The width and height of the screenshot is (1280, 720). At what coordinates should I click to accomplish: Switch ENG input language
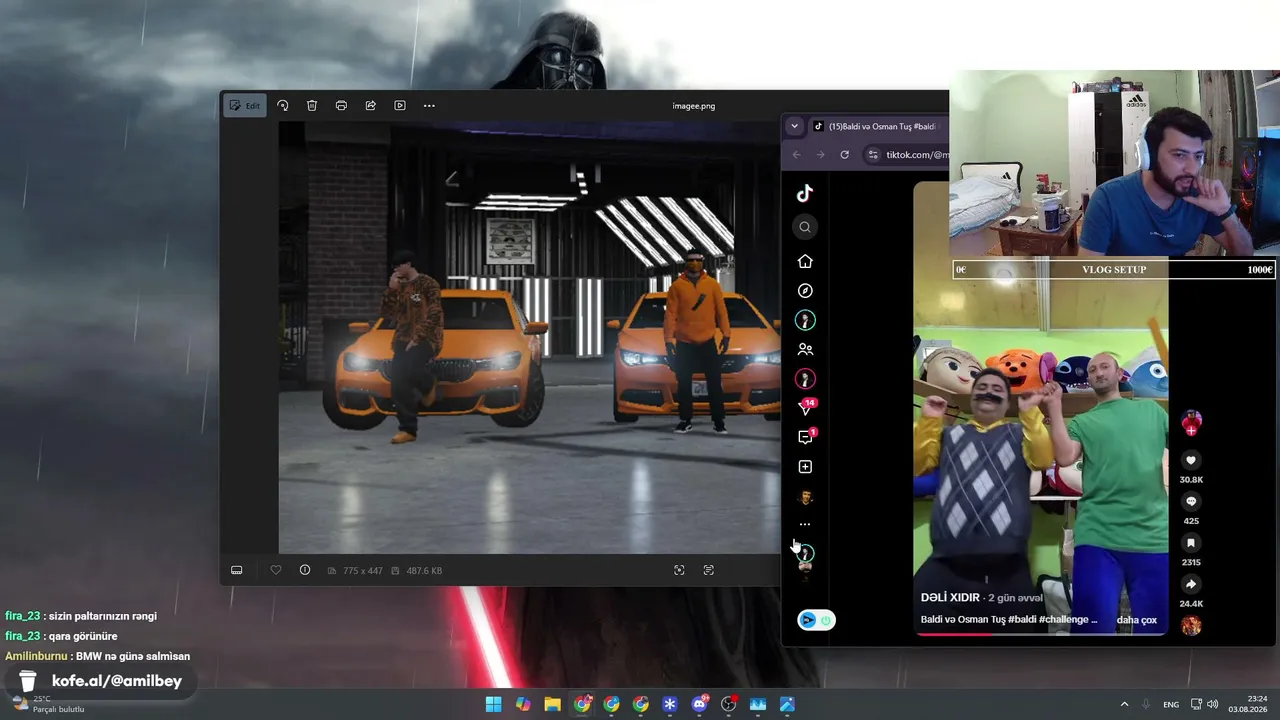click(1171, 704)
